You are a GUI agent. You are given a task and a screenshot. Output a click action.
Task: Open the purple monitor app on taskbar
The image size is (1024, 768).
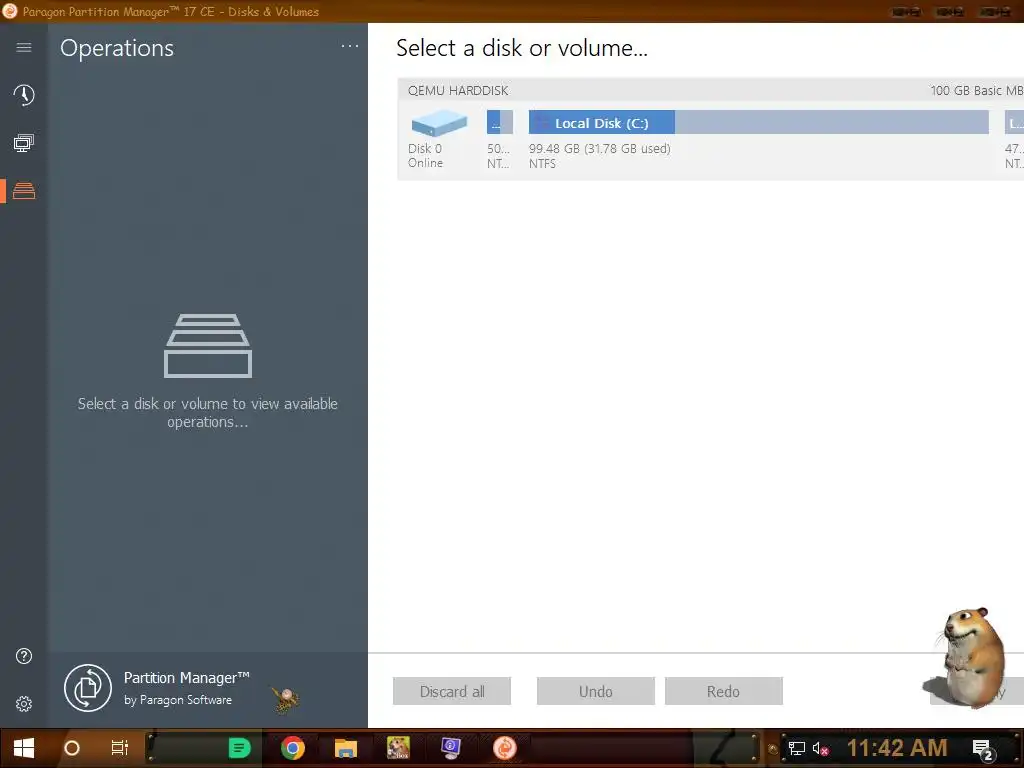tap(451, 748)
